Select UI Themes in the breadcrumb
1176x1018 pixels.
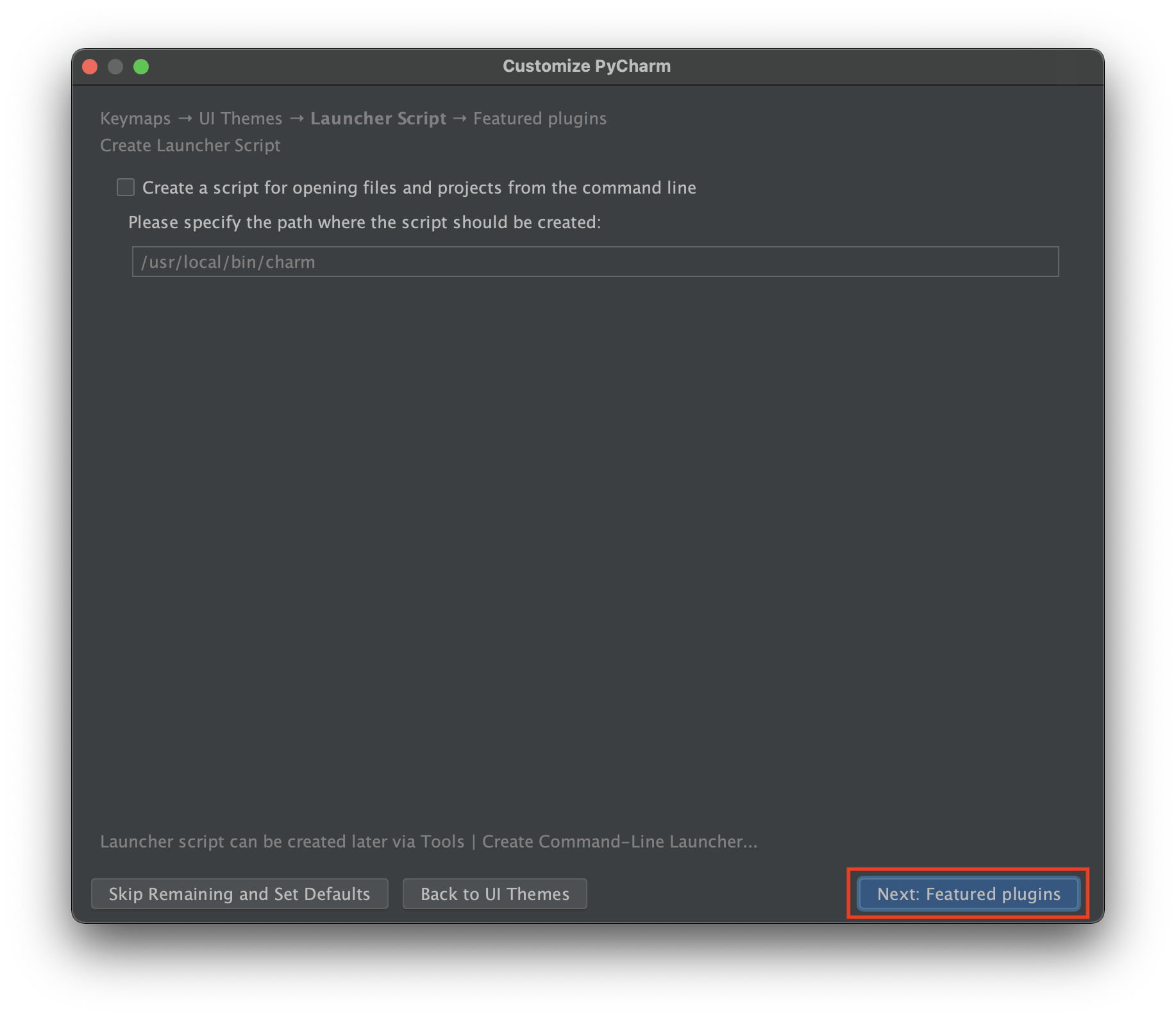pos(240,119)
